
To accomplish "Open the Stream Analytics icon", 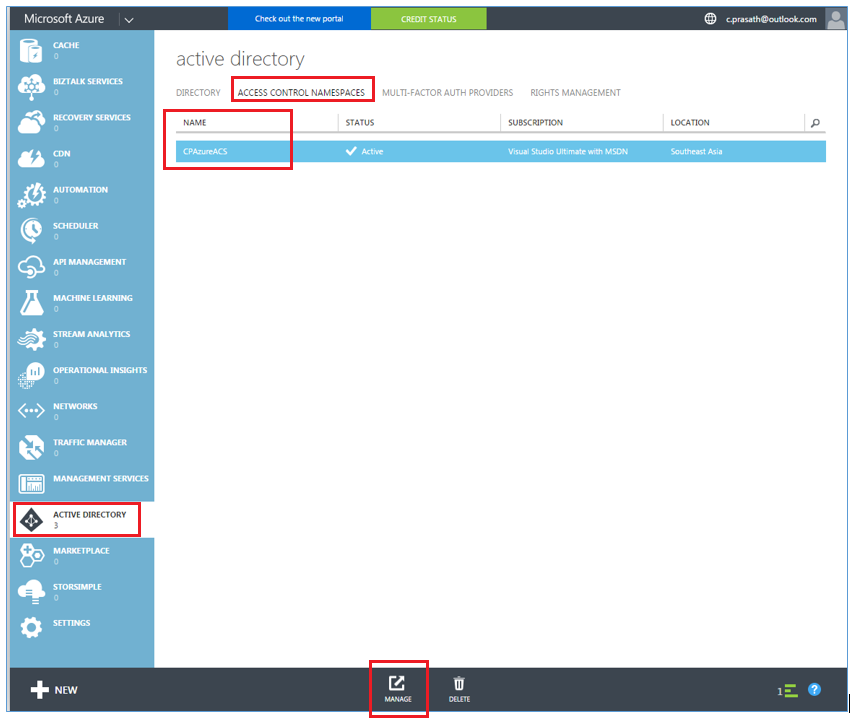I will coord(31,339).
